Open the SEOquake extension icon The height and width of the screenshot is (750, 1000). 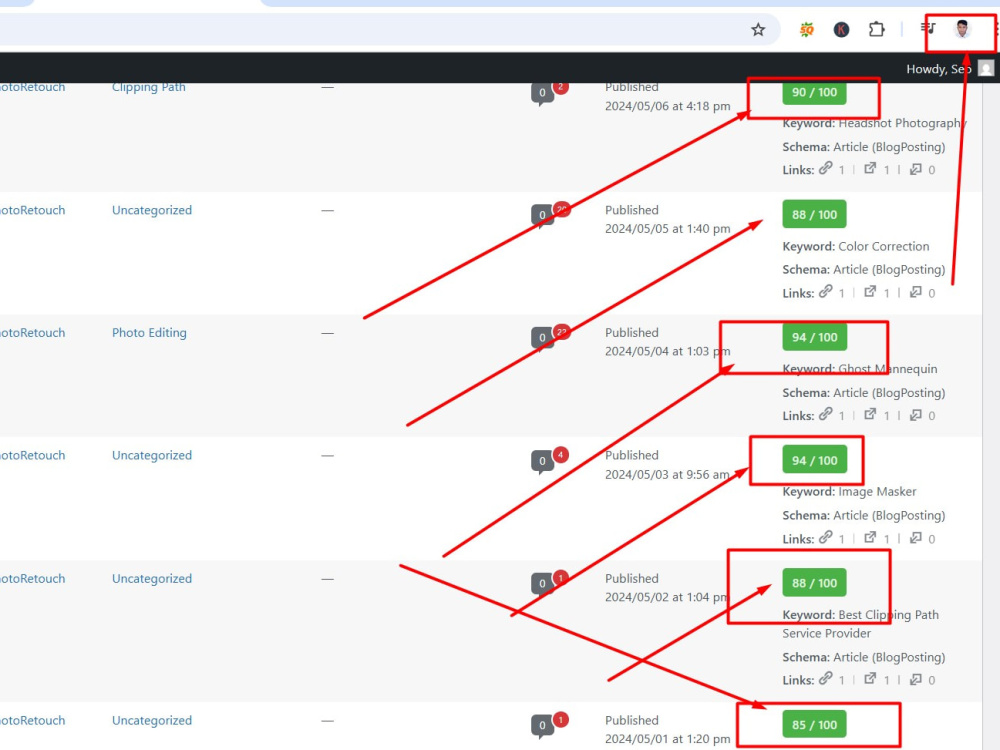(x=807, y=29)
